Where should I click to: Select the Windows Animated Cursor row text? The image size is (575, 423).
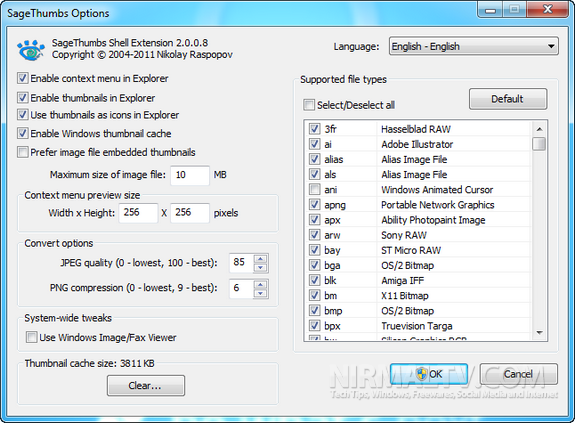(437, 190)
